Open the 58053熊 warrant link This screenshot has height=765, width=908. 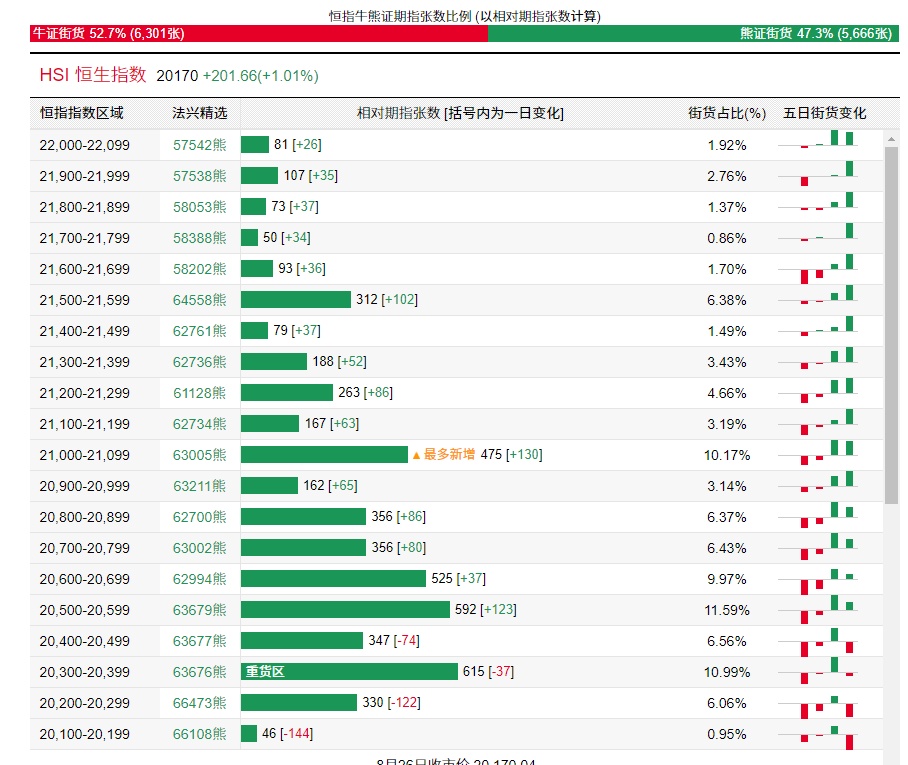click(x=199, y=207)
